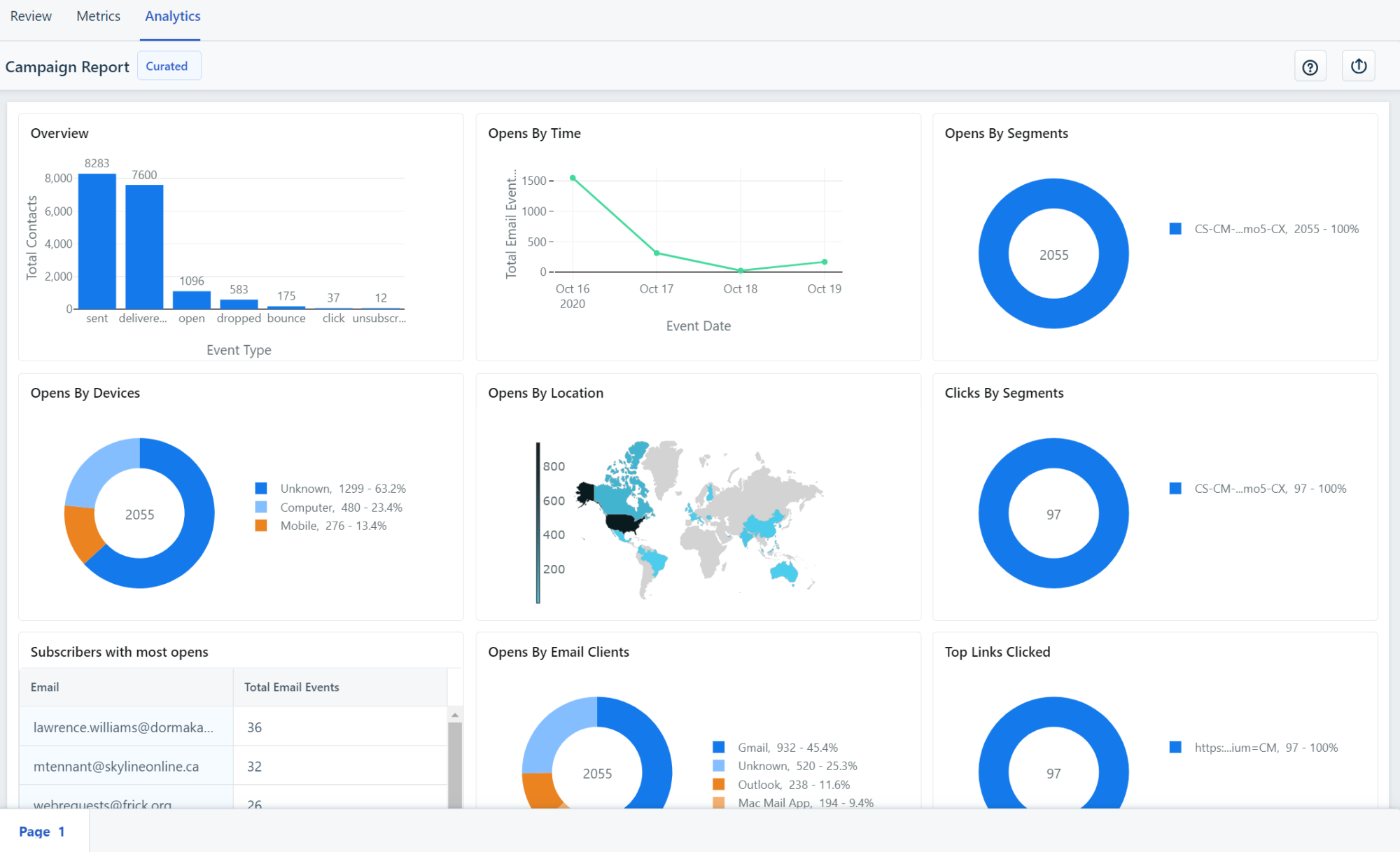Click Outlook legend swatch in Email Clients
Screen dimensions: 1400x852
[x=719, y=785]
